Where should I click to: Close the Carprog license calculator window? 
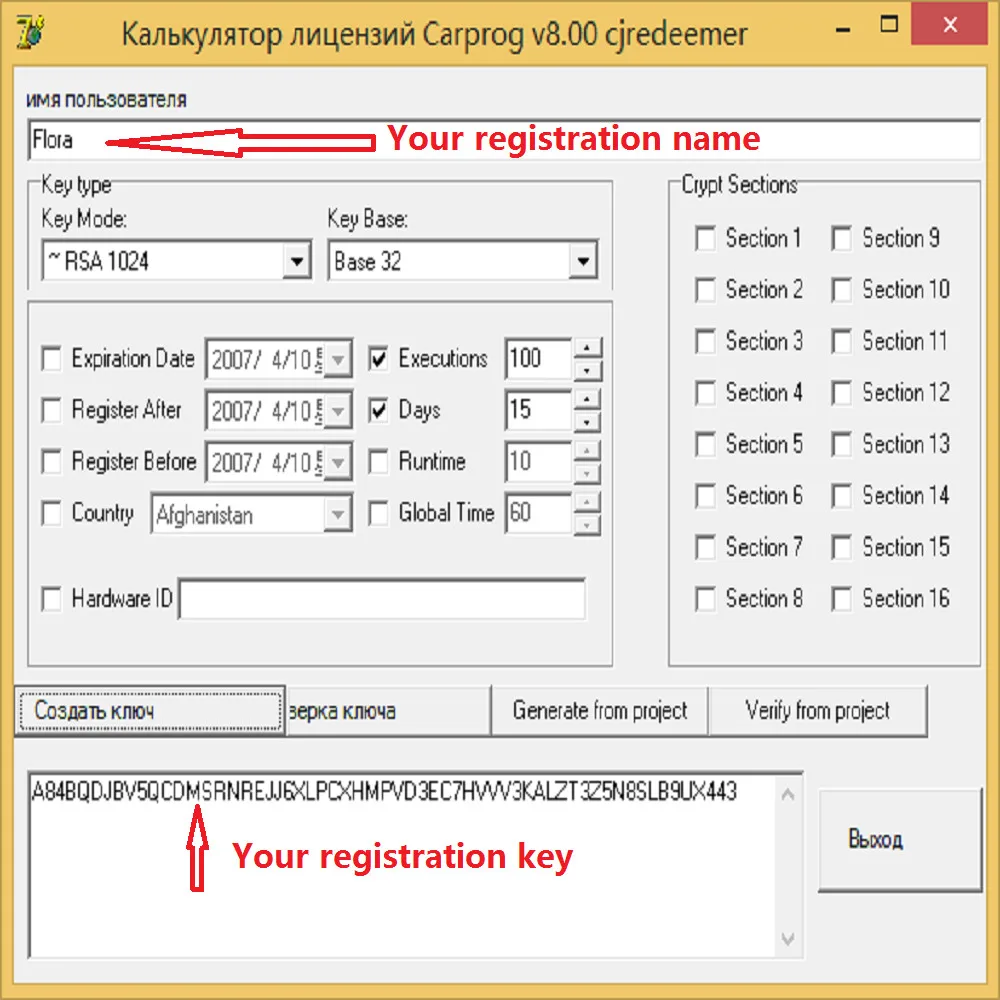tap(950, 26)
